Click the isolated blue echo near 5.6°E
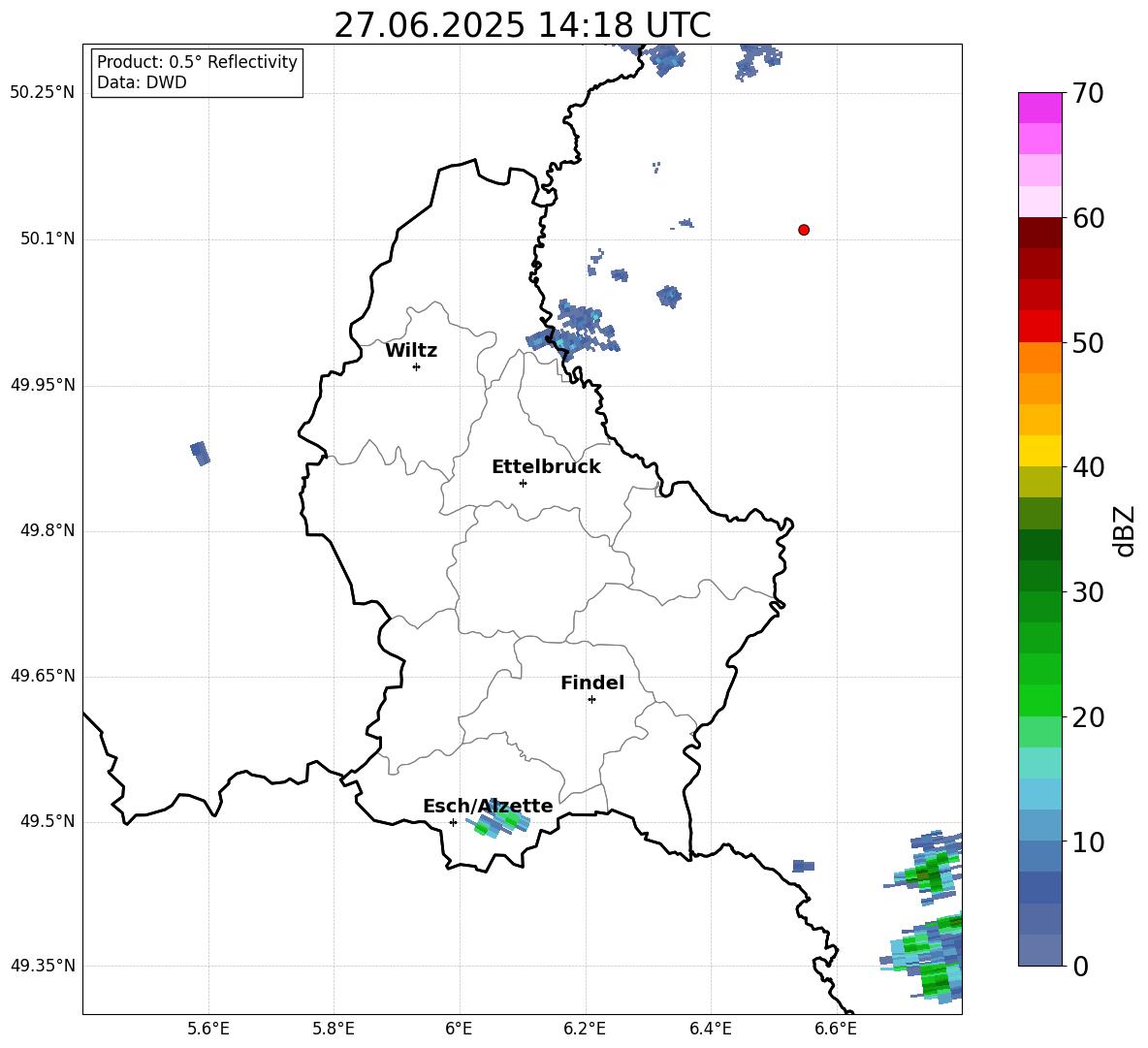Screen dimensions: 1148x1048 tap(200, 453)
